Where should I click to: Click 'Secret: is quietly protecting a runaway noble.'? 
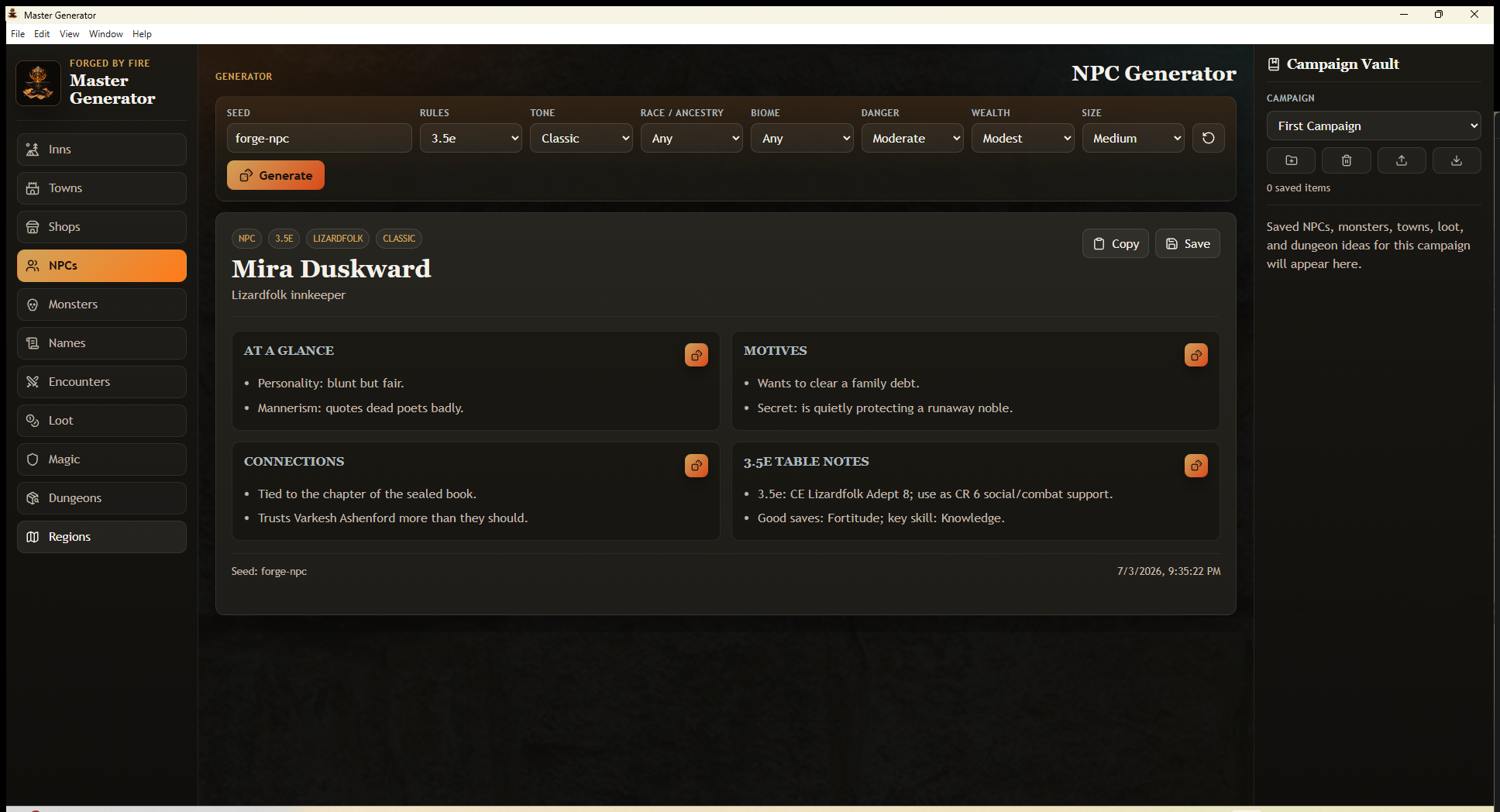coord(885,408)
